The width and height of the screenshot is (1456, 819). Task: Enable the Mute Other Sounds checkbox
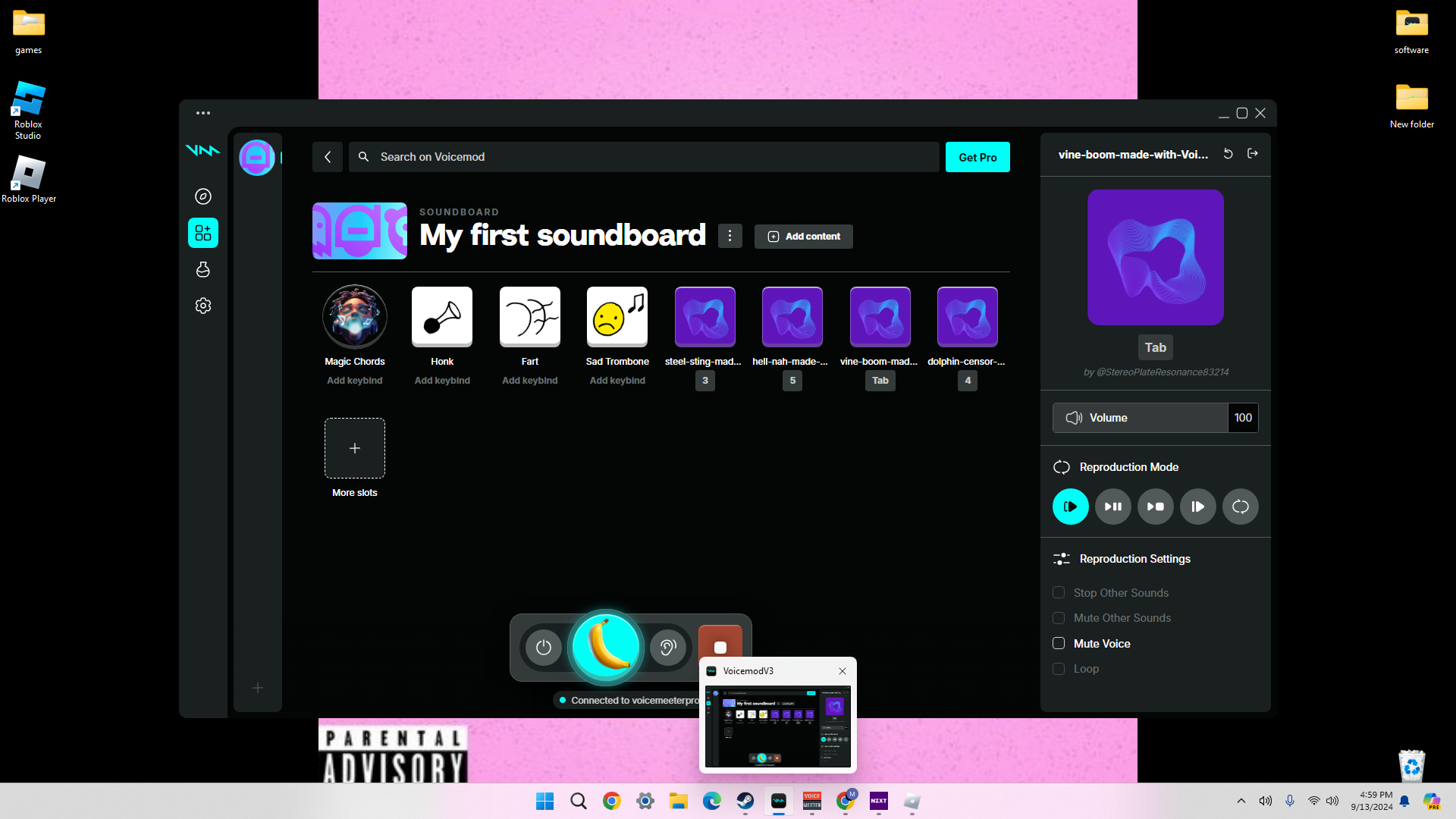pos(1059,618)
